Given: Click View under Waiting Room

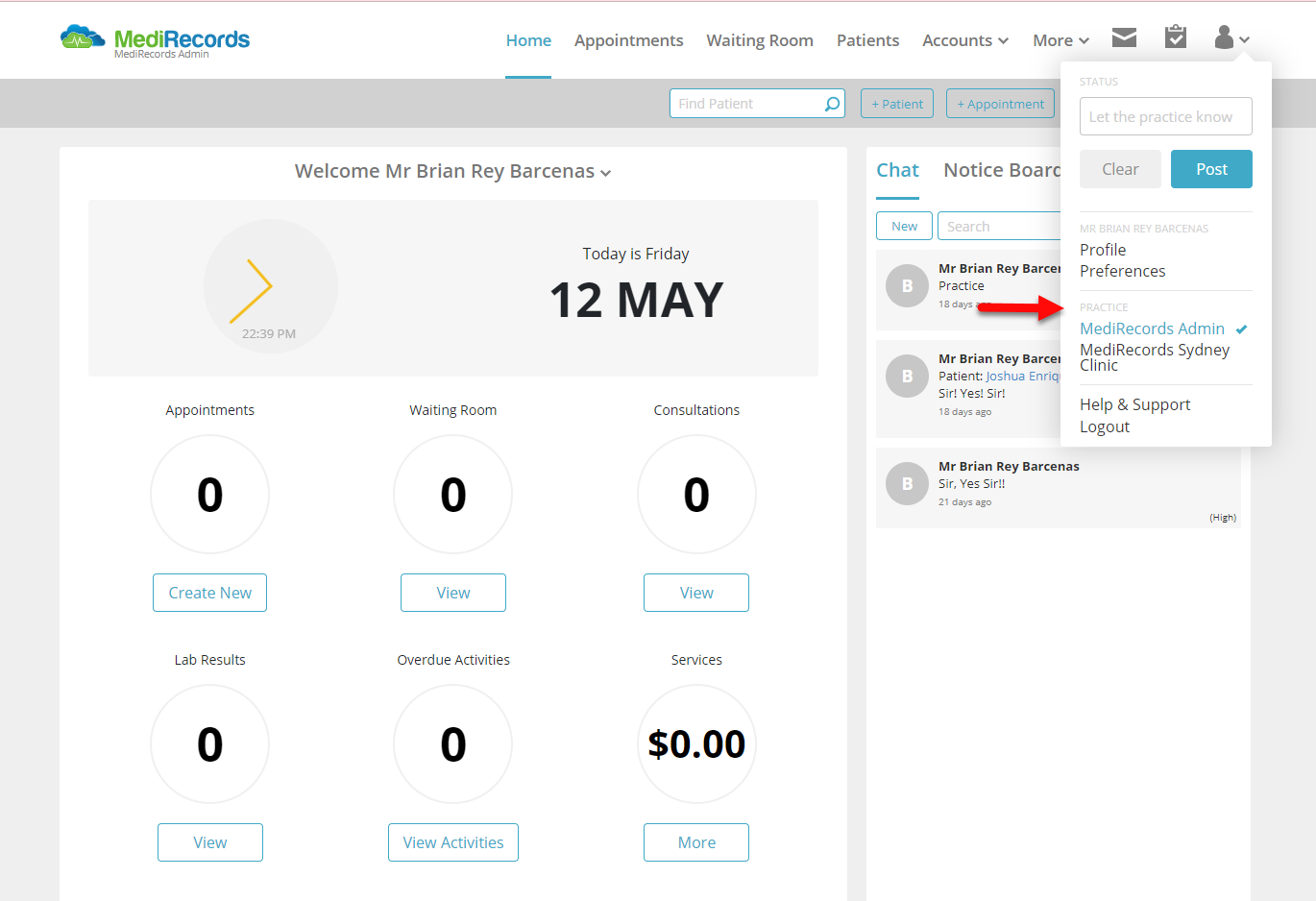Looking at the screenshot, I should click(x=453, y=593).
